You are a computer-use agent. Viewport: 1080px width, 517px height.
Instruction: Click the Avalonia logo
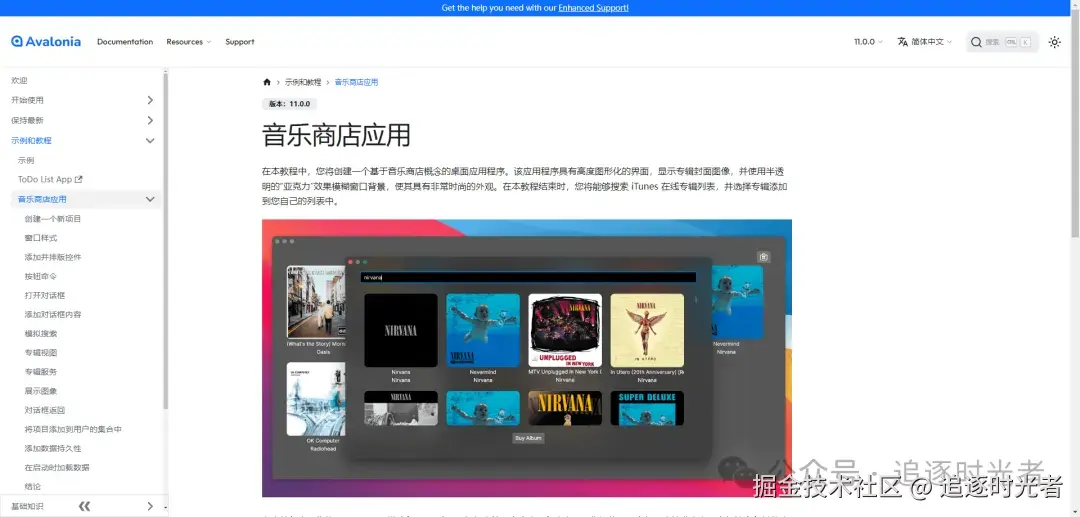click(45, 42)
